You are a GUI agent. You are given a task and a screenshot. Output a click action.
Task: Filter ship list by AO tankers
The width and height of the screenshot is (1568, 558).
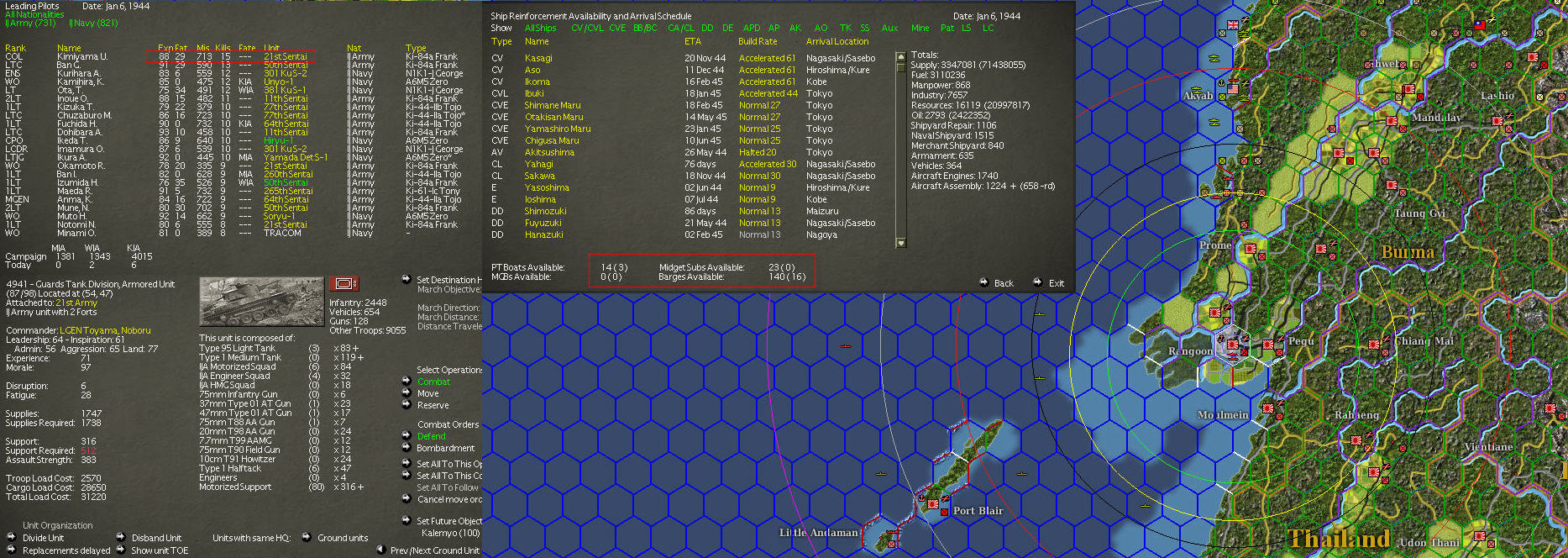tap(821, 28)
